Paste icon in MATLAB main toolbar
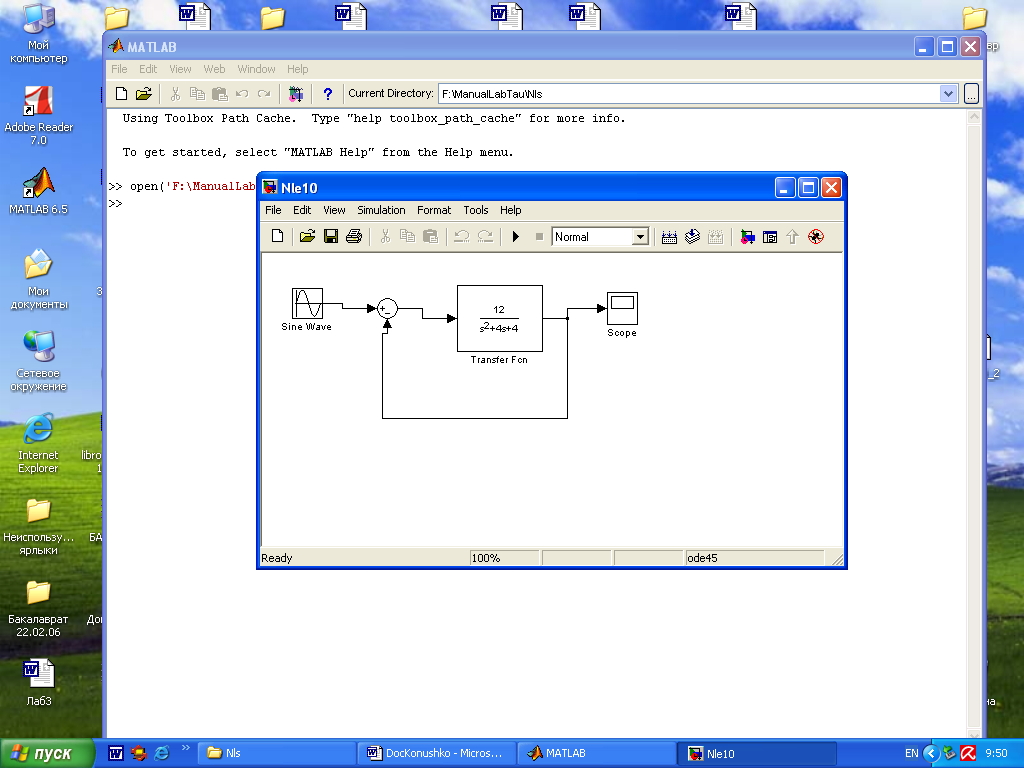The height and width of the screenshot is (768, 1024). pyautogui.click(x=220, y=93)
